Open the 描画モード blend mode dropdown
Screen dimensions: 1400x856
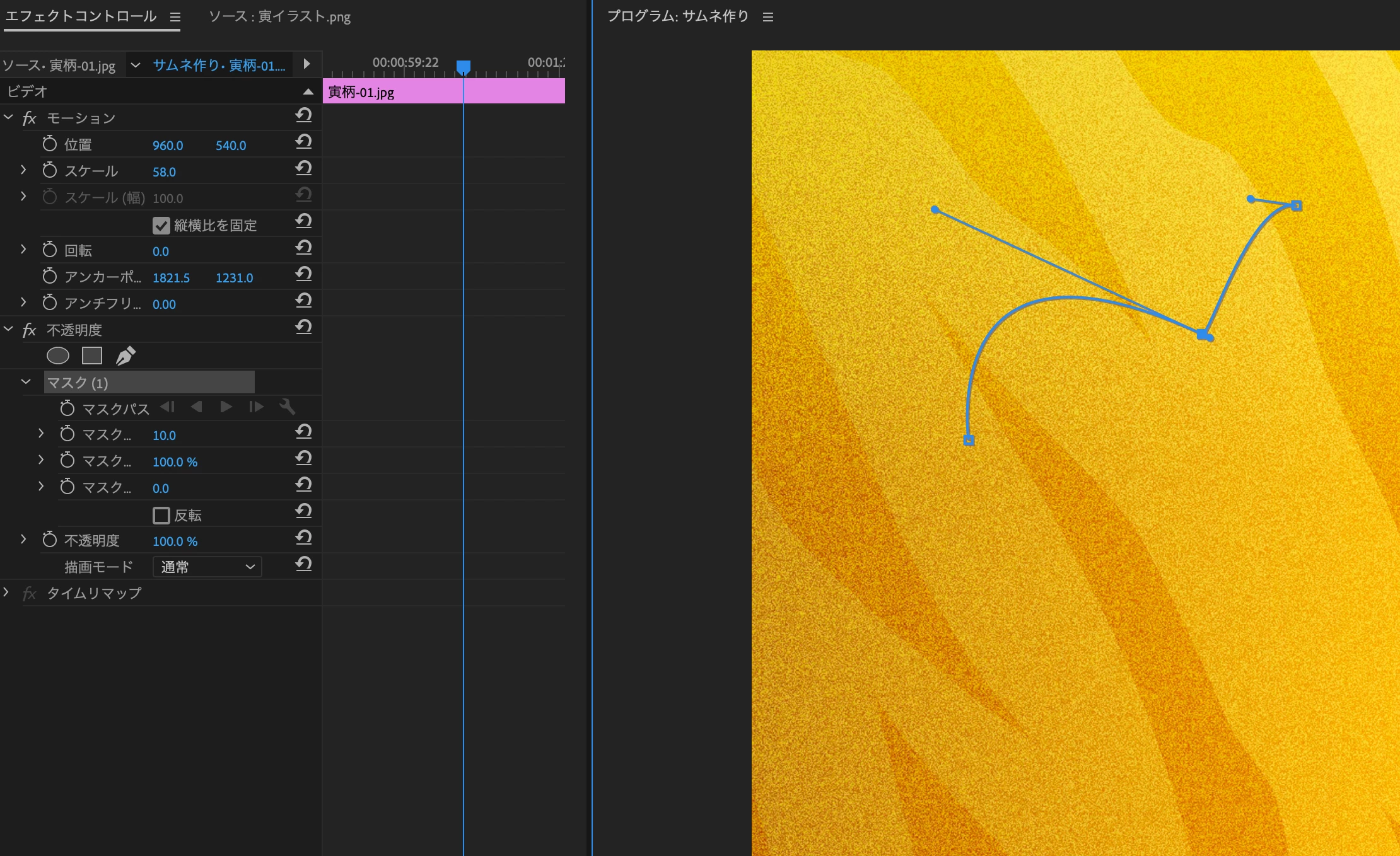[207, 567]
